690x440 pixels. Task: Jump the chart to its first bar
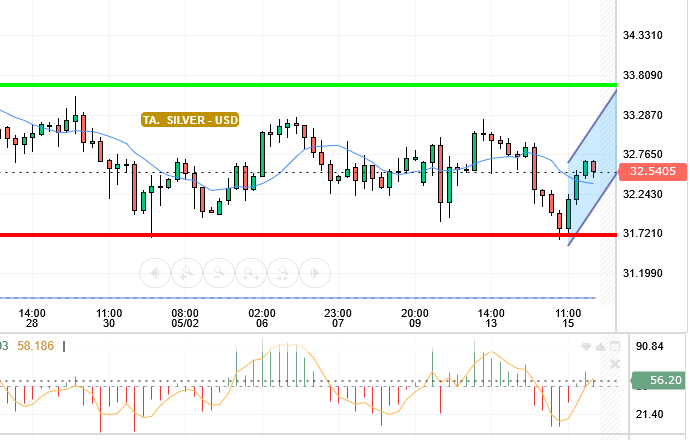point(155,273)
